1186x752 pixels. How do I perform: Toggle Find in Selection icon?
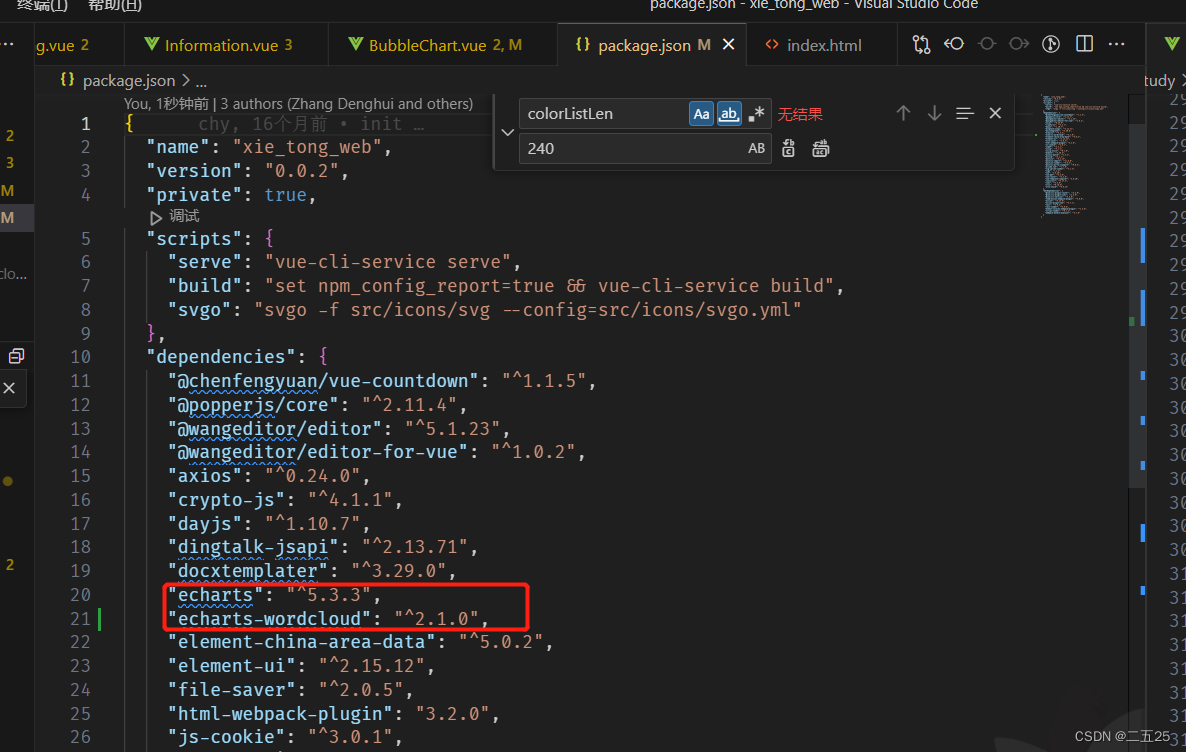coord(964,113)
